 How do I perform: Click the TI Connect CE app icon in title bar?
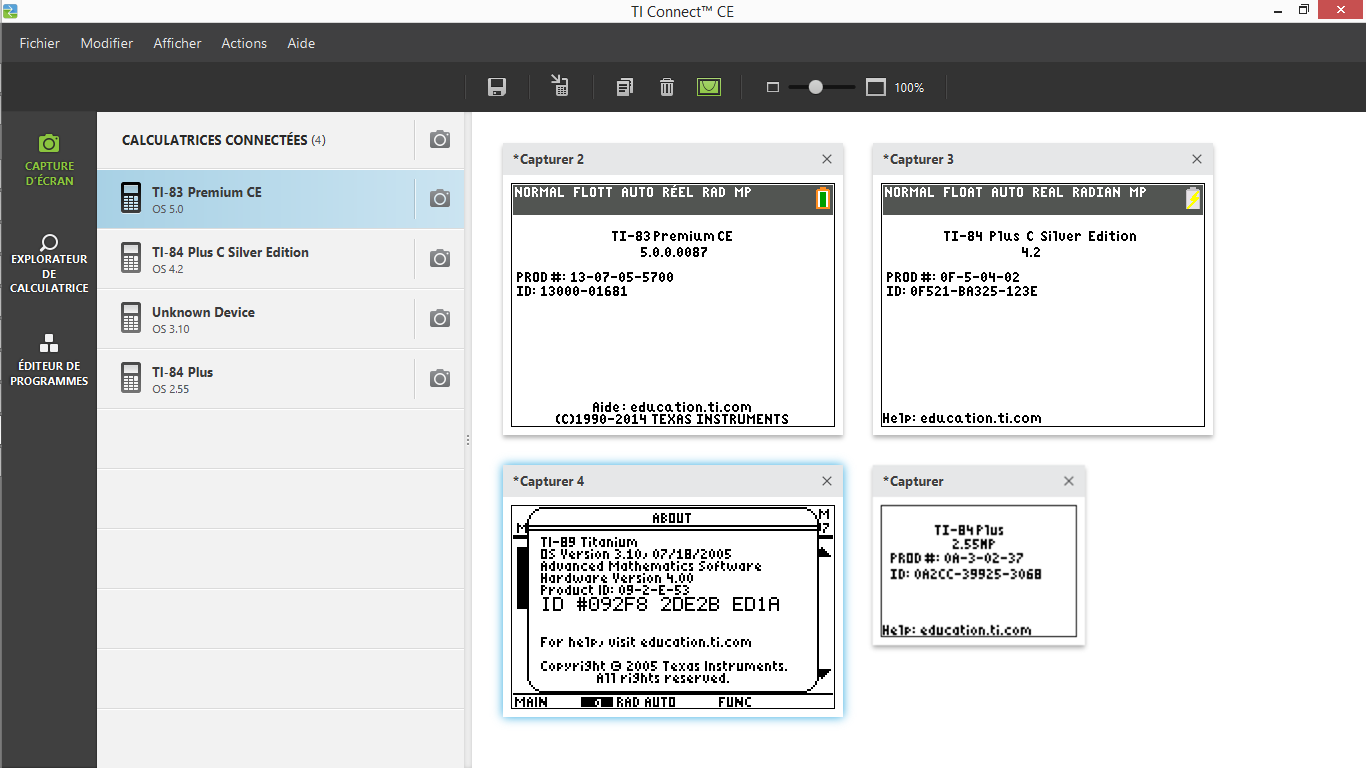click(x=10, y=11)
